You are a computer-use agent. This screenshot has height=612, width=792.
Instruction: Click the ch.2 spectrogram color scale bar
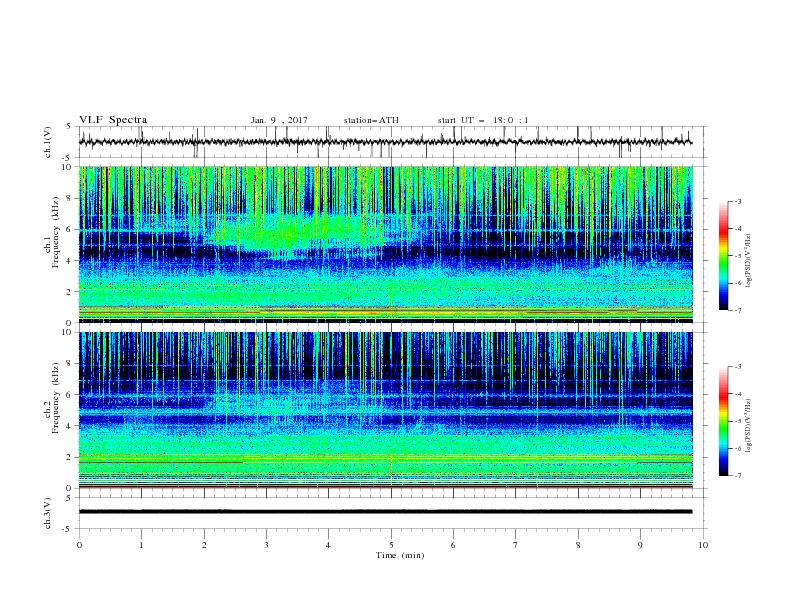723,421
